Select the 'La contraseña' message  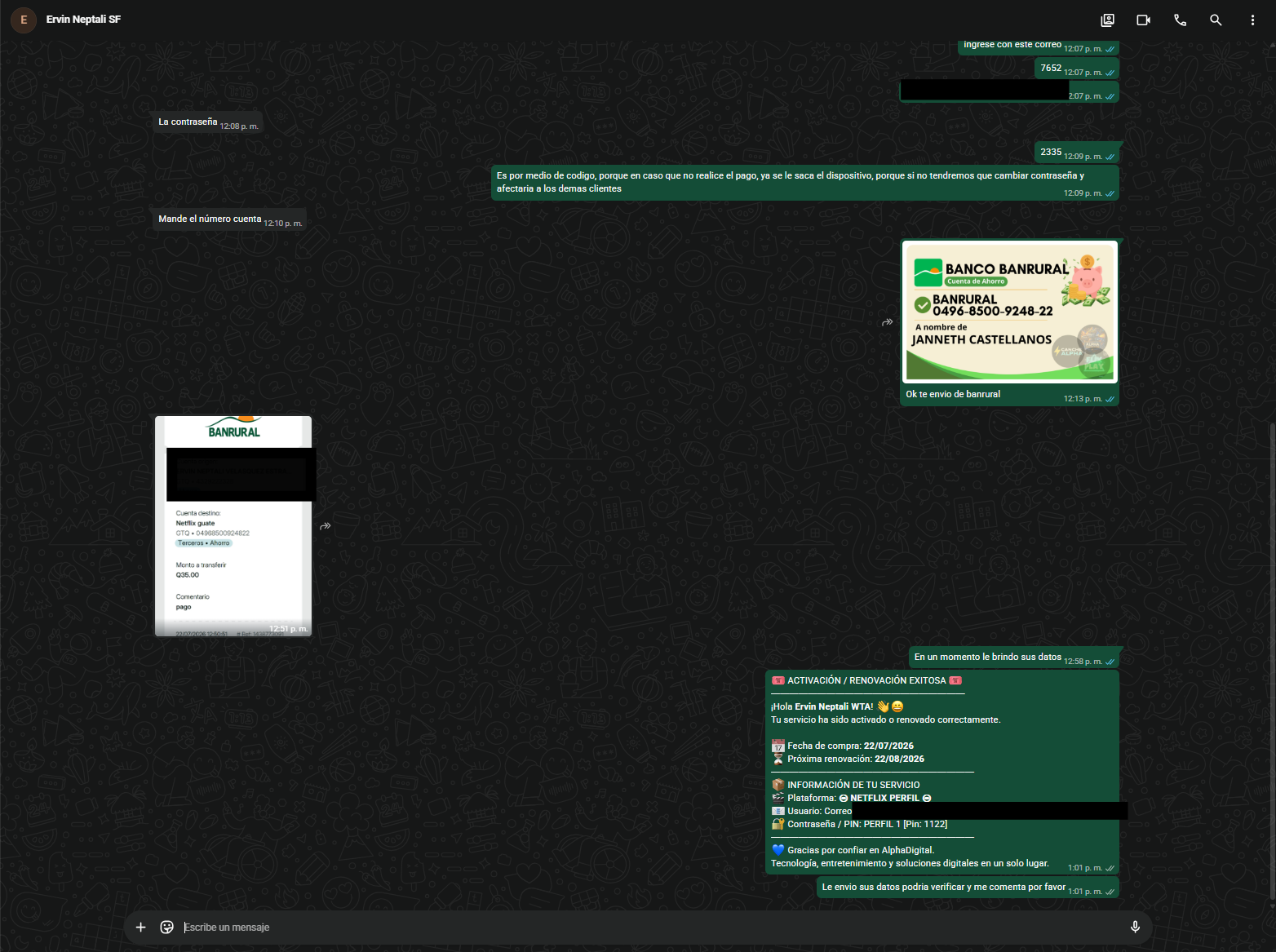point(208,122)
